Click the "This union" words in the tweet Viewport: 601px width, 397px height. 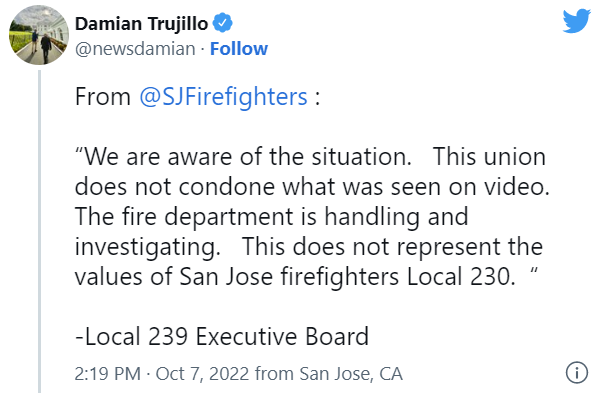[489, 157]
